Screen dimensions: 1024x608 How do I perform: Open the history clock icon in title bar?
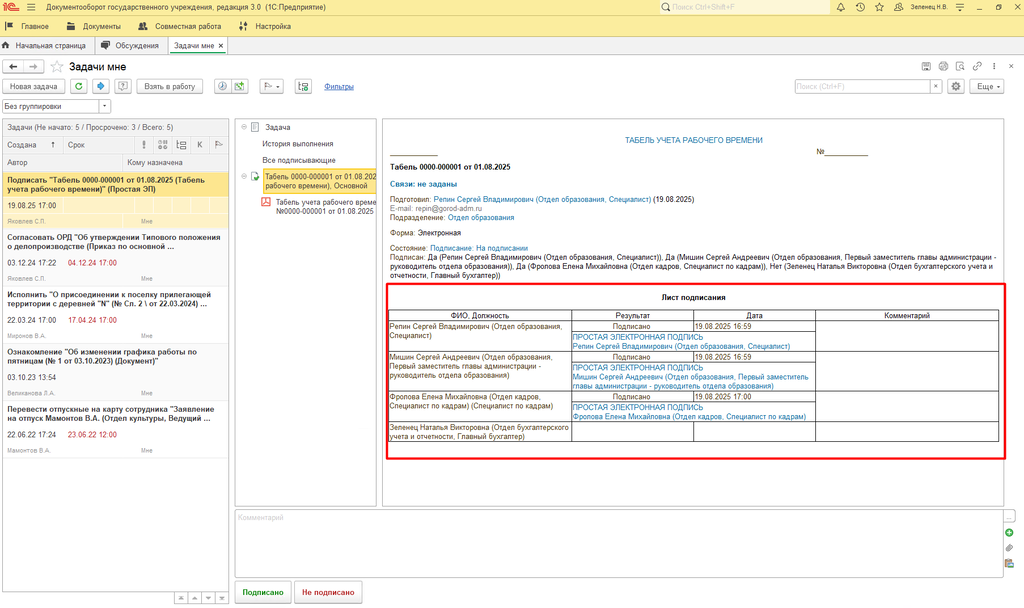(861, 8)
